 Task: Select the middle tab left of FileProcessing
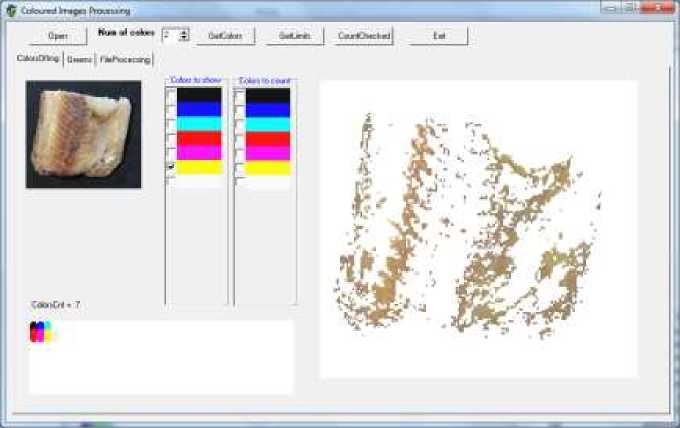[x=79, y=59]
